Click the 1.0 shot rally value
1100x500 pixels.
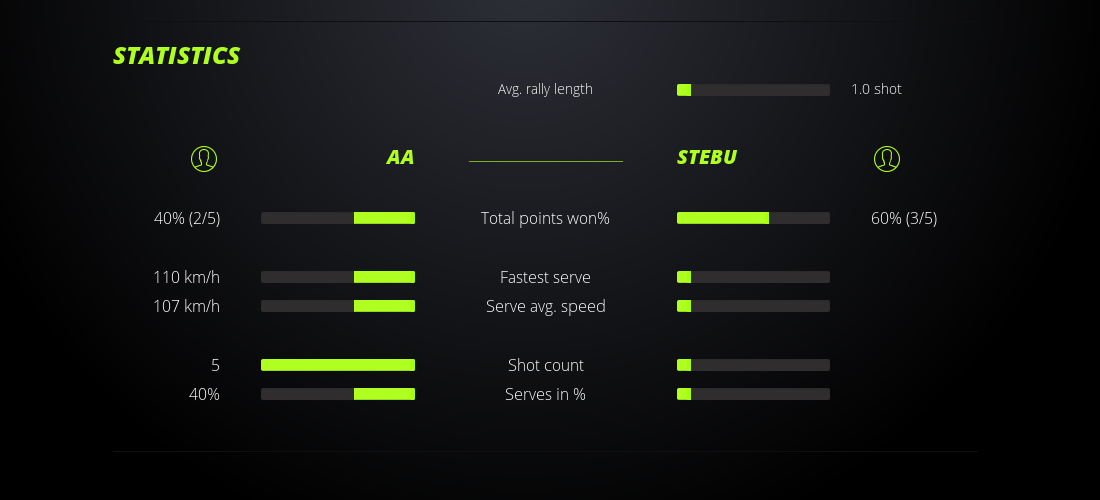(x=876, y=89)
